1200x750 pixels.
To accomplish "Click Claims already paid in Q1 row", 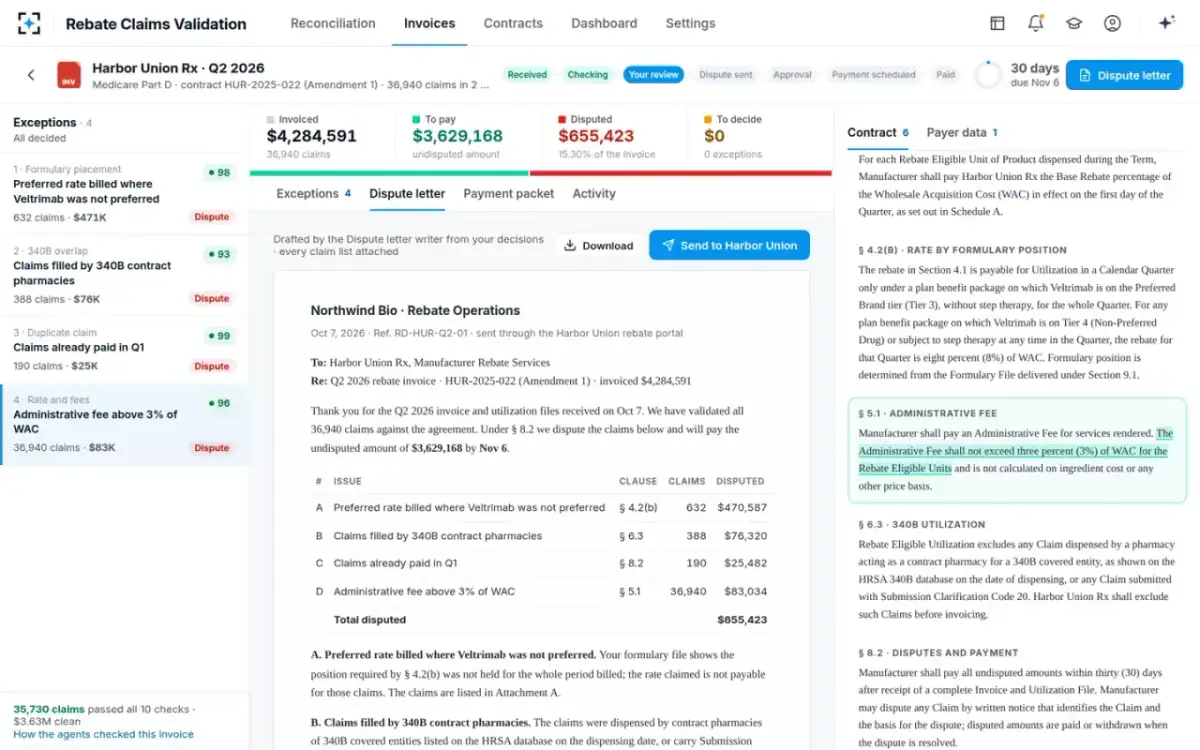I will click(x=541, y=563).
